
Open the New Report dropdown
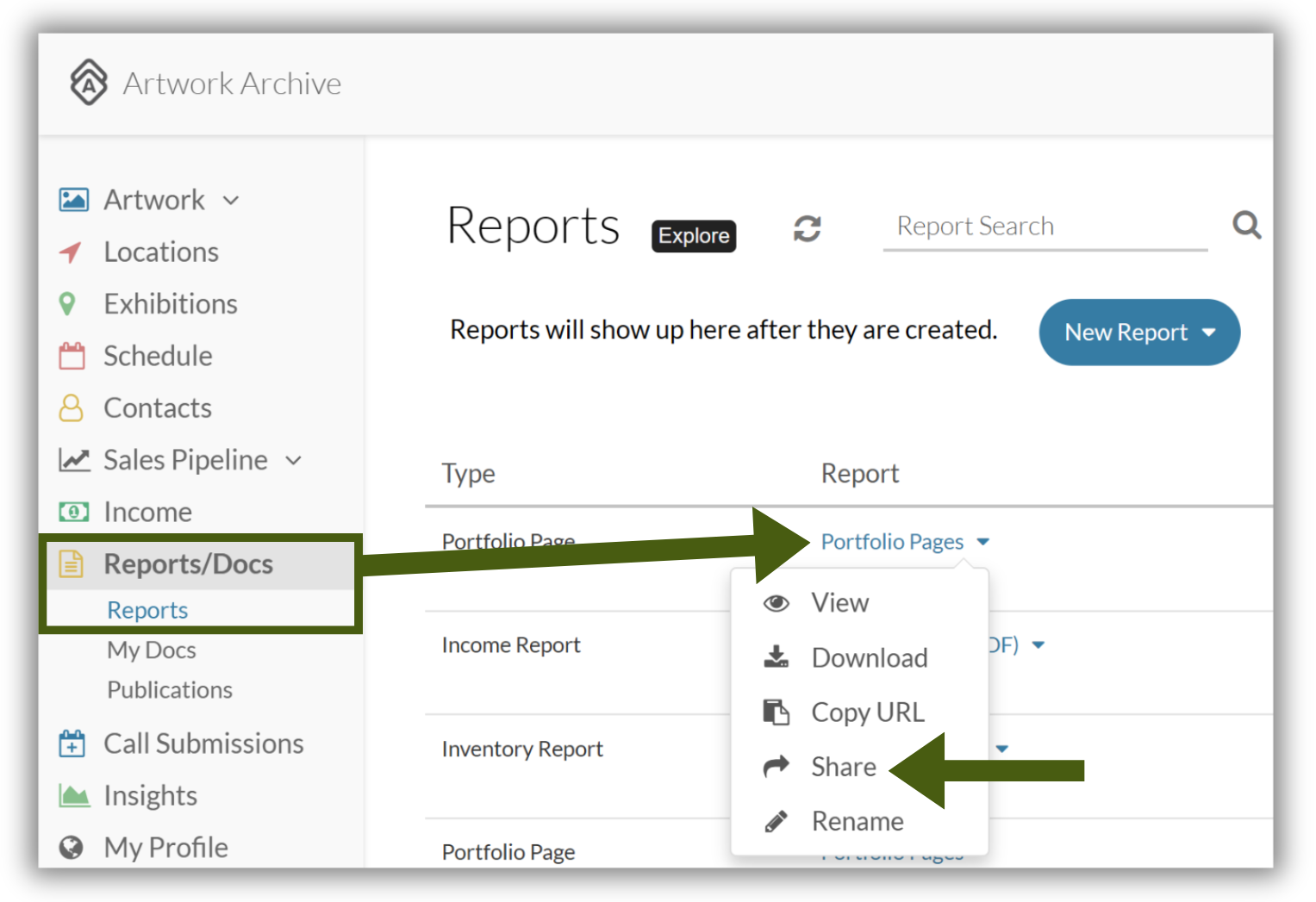[1139, 333]
